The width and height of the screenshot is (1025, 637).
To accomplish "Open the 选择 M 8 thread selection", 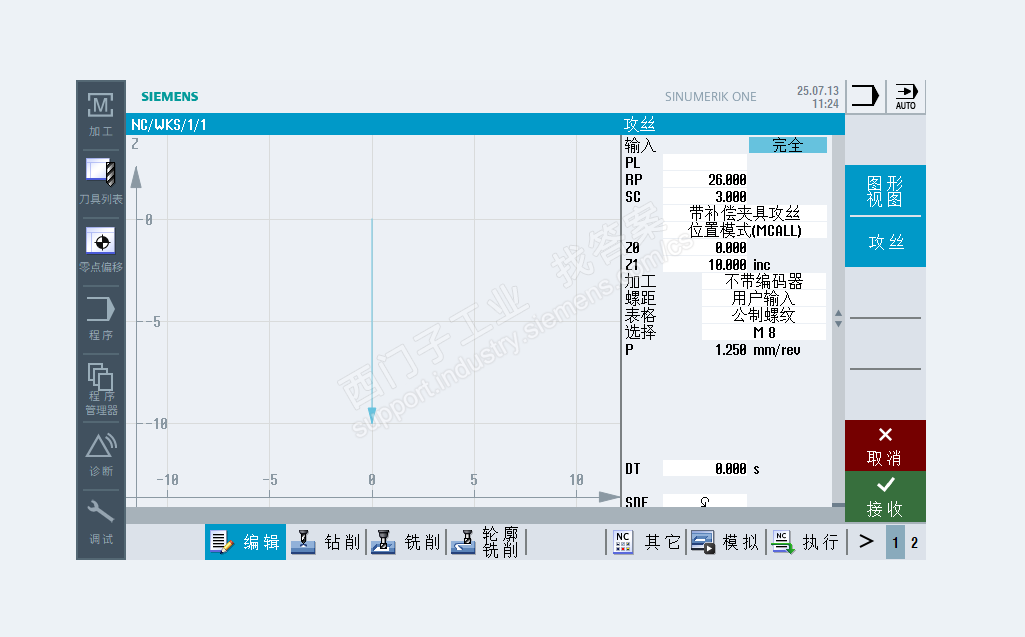I will (x=764, y=332).
